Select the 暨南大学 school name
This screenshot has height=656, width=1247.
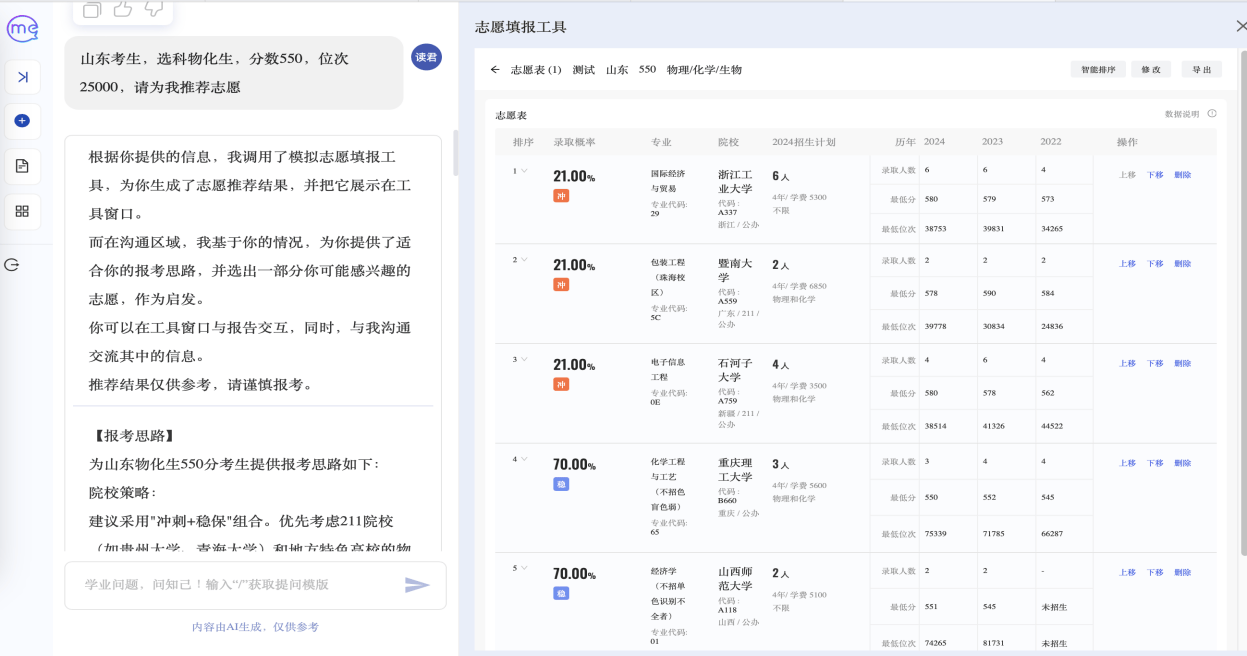(735, 270)
